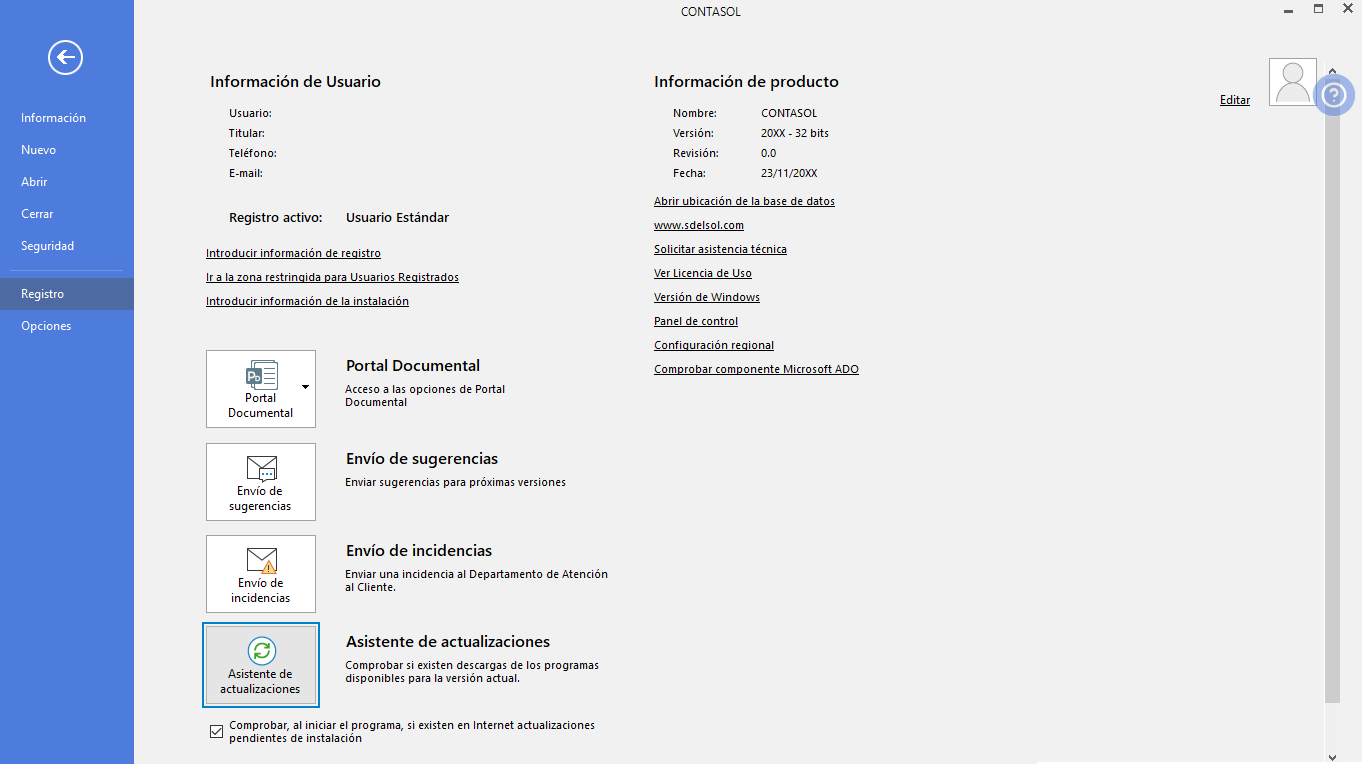Click Introducir información de la instalación link

coord(307,301)
